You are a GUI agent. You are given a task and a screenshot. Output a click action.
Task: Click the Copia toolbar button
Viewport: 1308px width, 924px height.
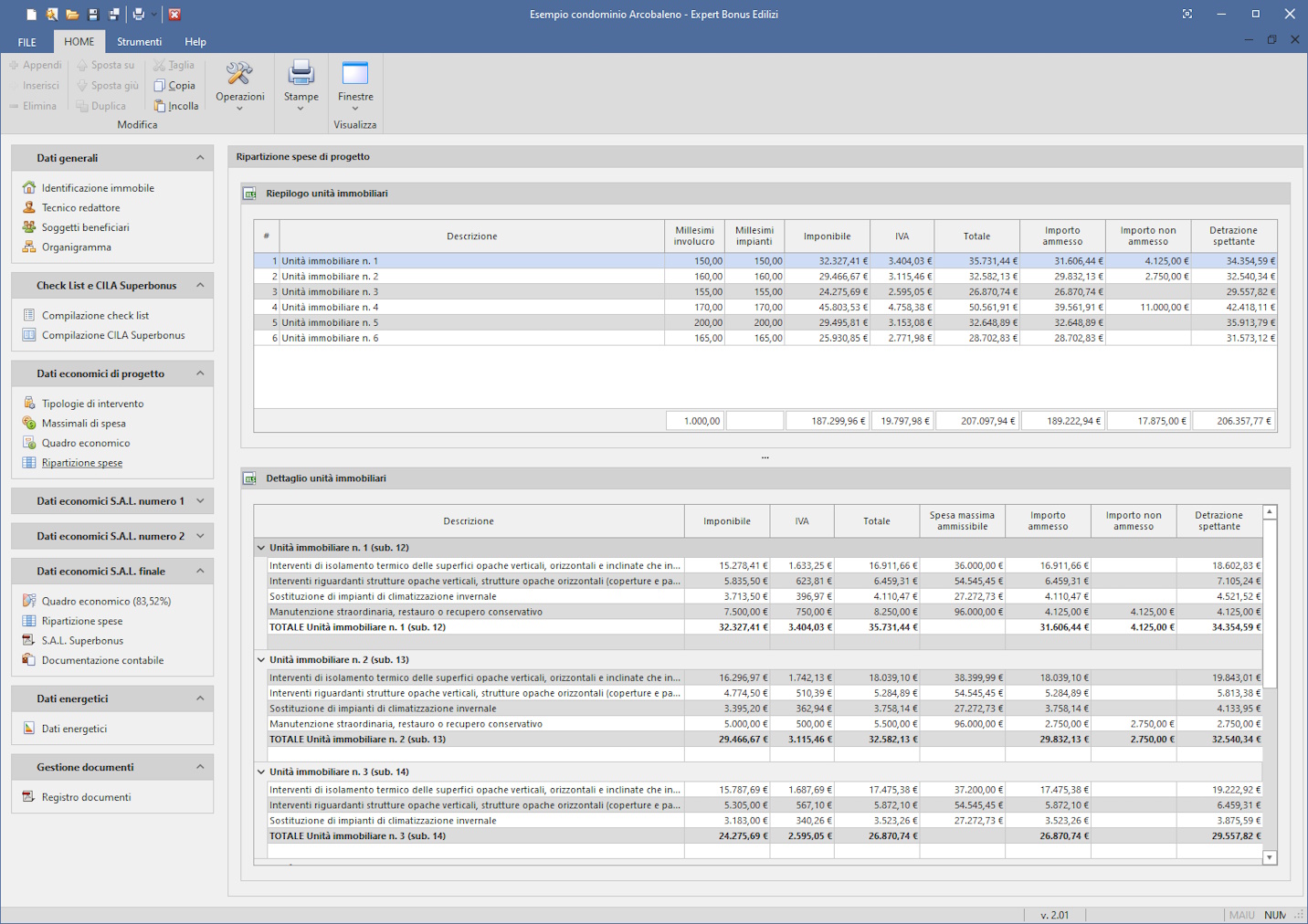click(x=174, y=86)
